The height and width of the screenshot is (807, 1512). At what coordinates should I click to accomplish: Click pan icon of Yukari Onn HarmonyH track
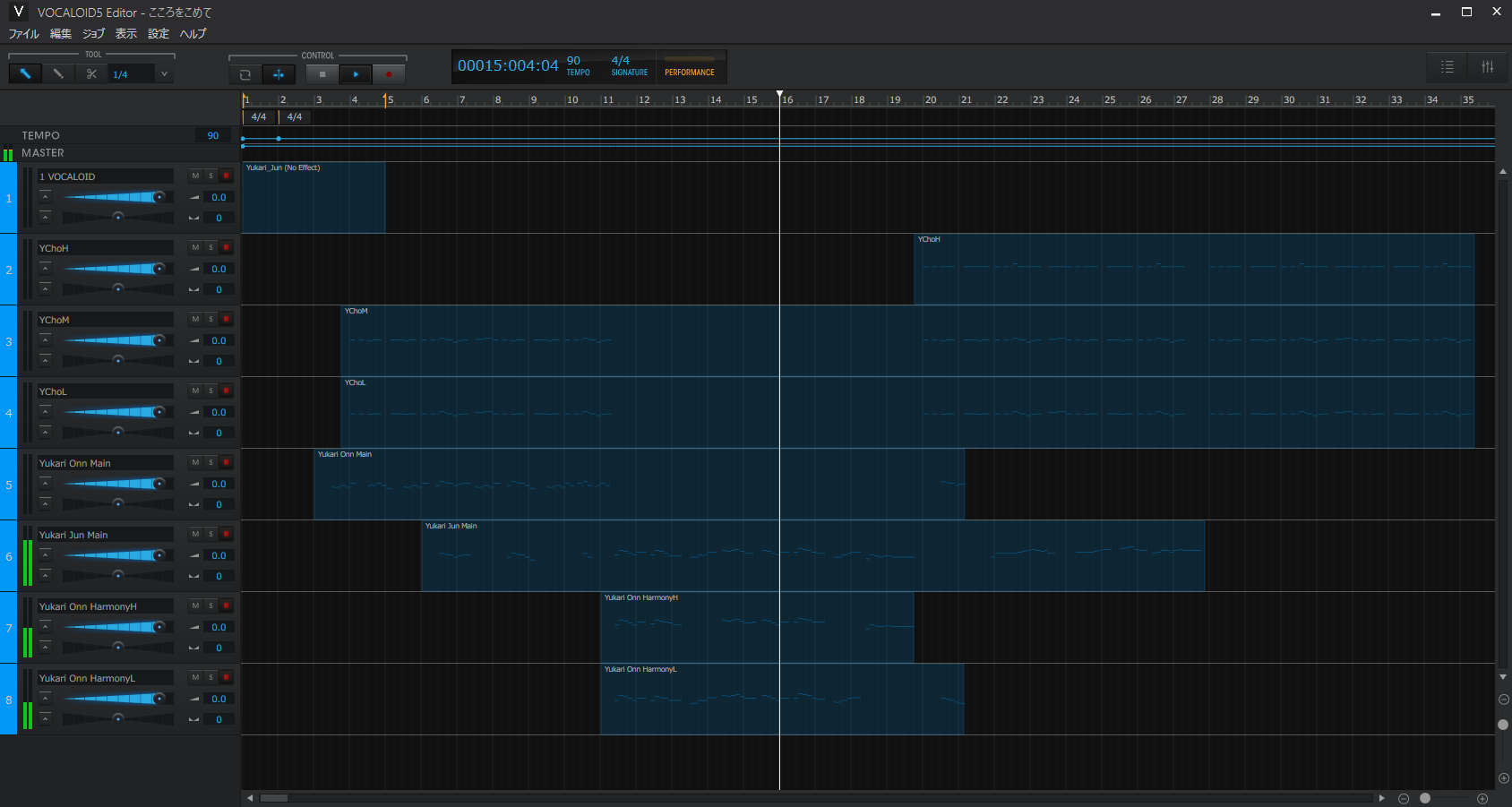[194, 648]
